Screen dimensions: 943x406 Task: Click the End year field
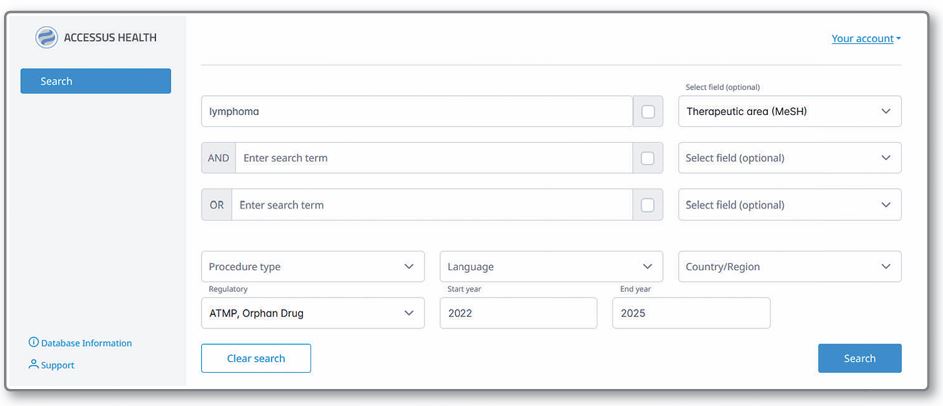coord(690,313)
